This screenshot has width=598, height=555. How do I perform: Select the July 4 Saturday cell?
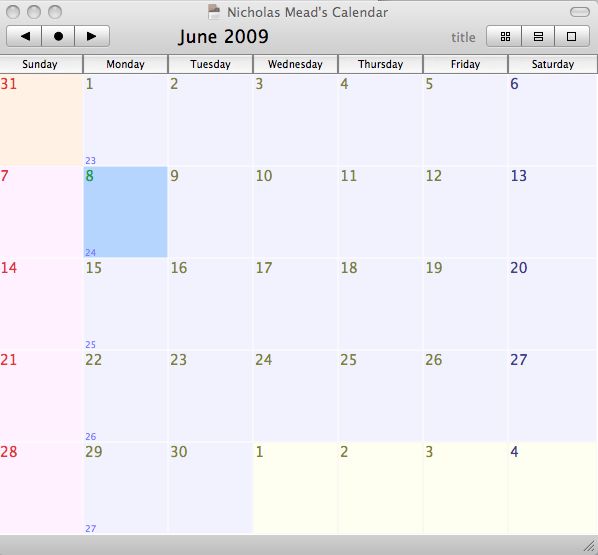[x=553, y=488]
